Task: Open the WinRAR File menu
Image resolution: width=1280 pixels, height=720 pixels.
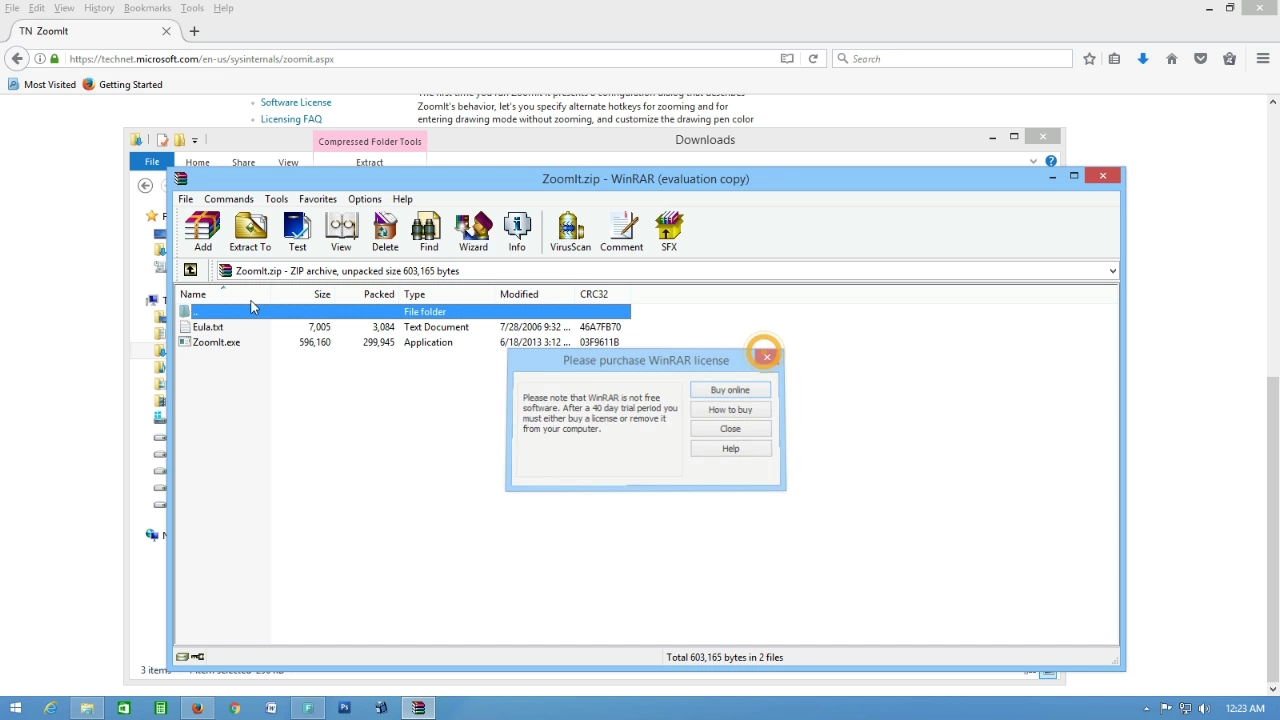Action: pos(186,199)
